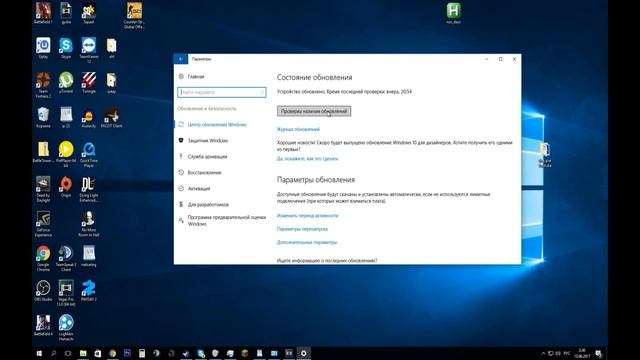Viewport: 640px width, 360px height.
Task: Click the Settings gear taskbar button
Action: tap(304, 353)
